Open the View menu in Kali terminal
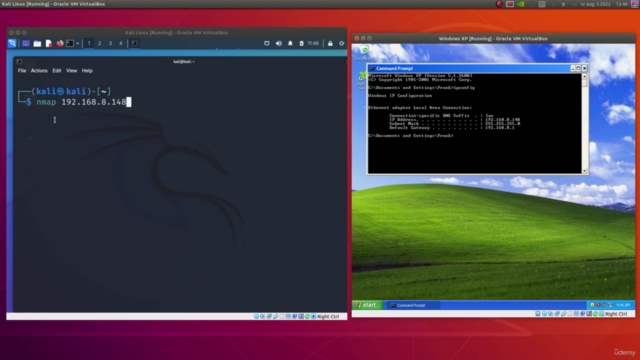640x360 pixels. 71,71
